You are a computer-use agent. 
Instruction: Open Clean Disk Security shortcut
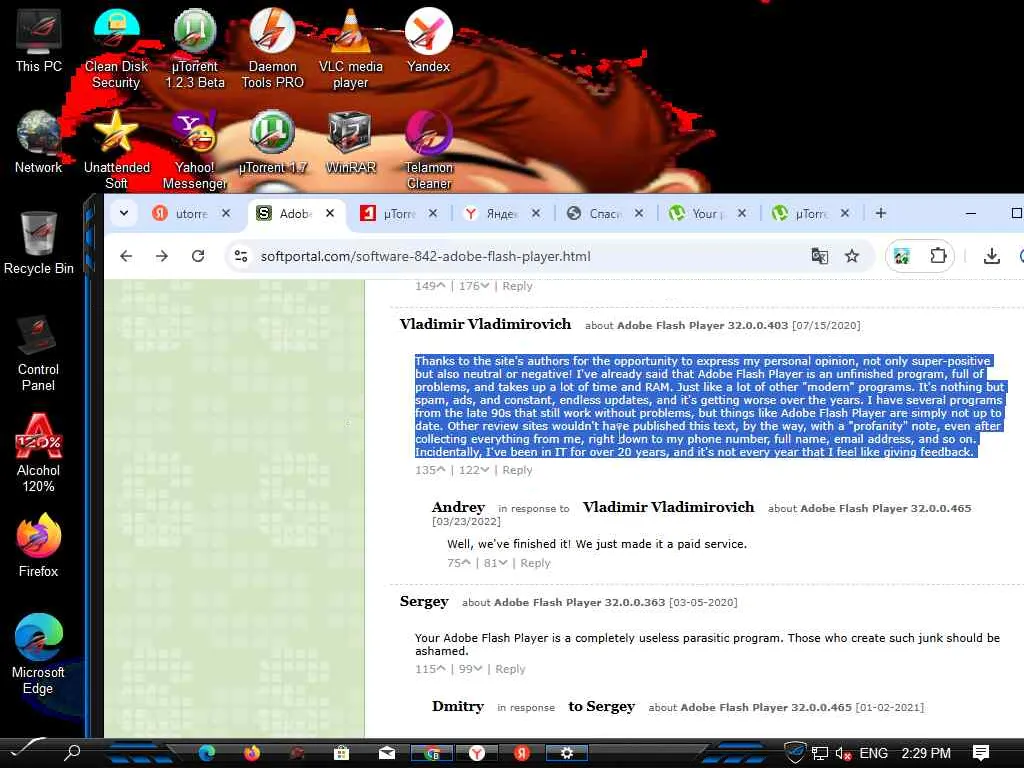(x=116, y=48)
